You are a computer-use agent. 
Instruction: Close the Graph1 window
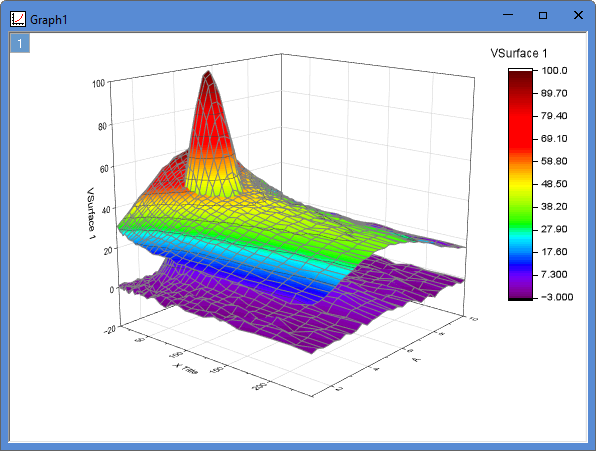tap(578, 15)
